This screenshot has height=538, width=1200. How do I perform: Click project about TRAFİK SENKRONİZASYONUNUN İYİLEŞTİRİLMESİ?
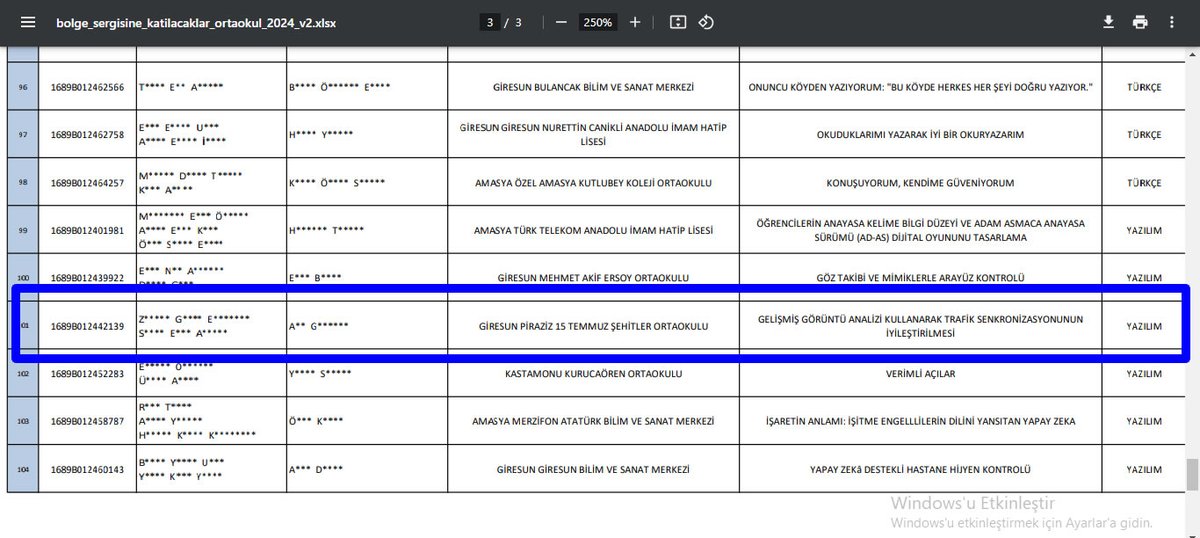pyautogui.click(x=920, y=326)
